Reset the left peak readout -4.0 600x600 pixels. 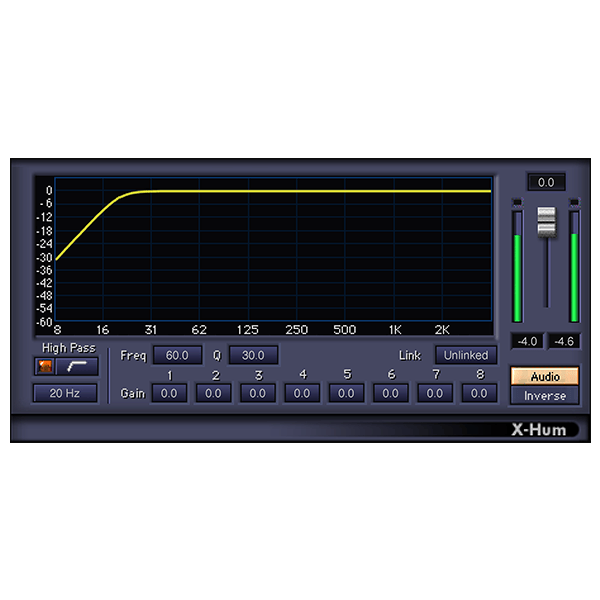pos(527,341)
